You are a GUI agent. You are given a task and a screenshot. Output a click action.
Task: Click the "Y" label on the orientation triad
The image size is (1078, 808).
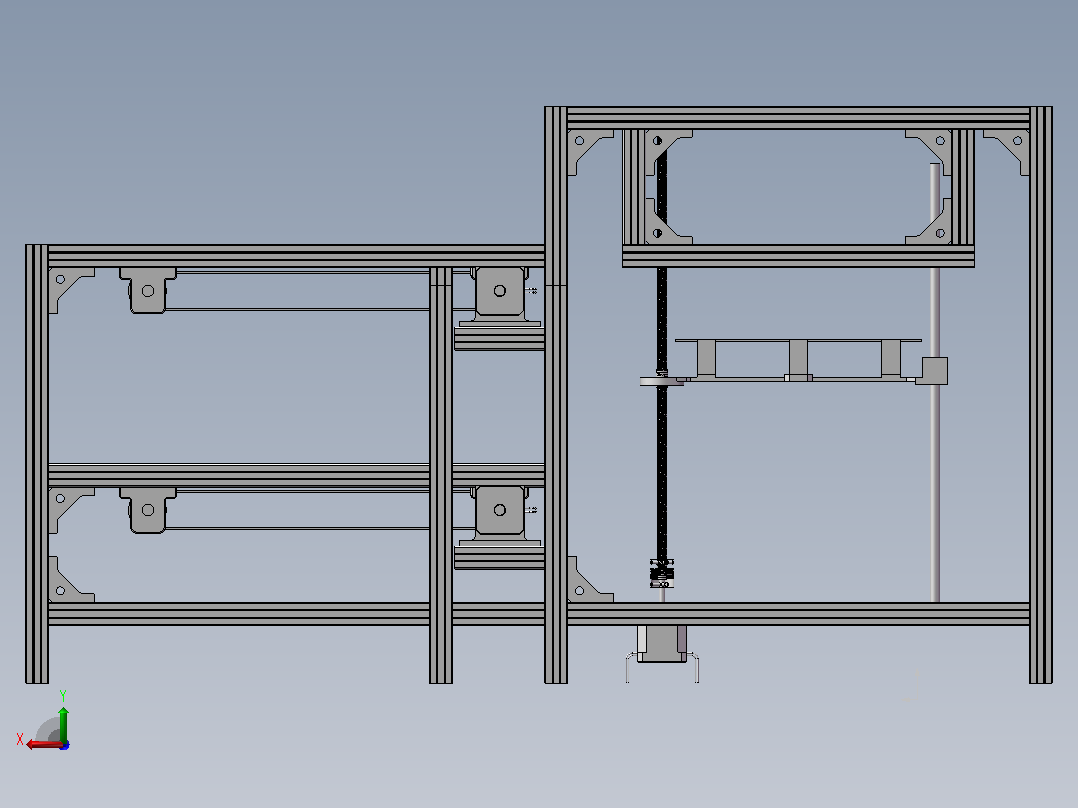pyautogui.click(x=63, y=696)
